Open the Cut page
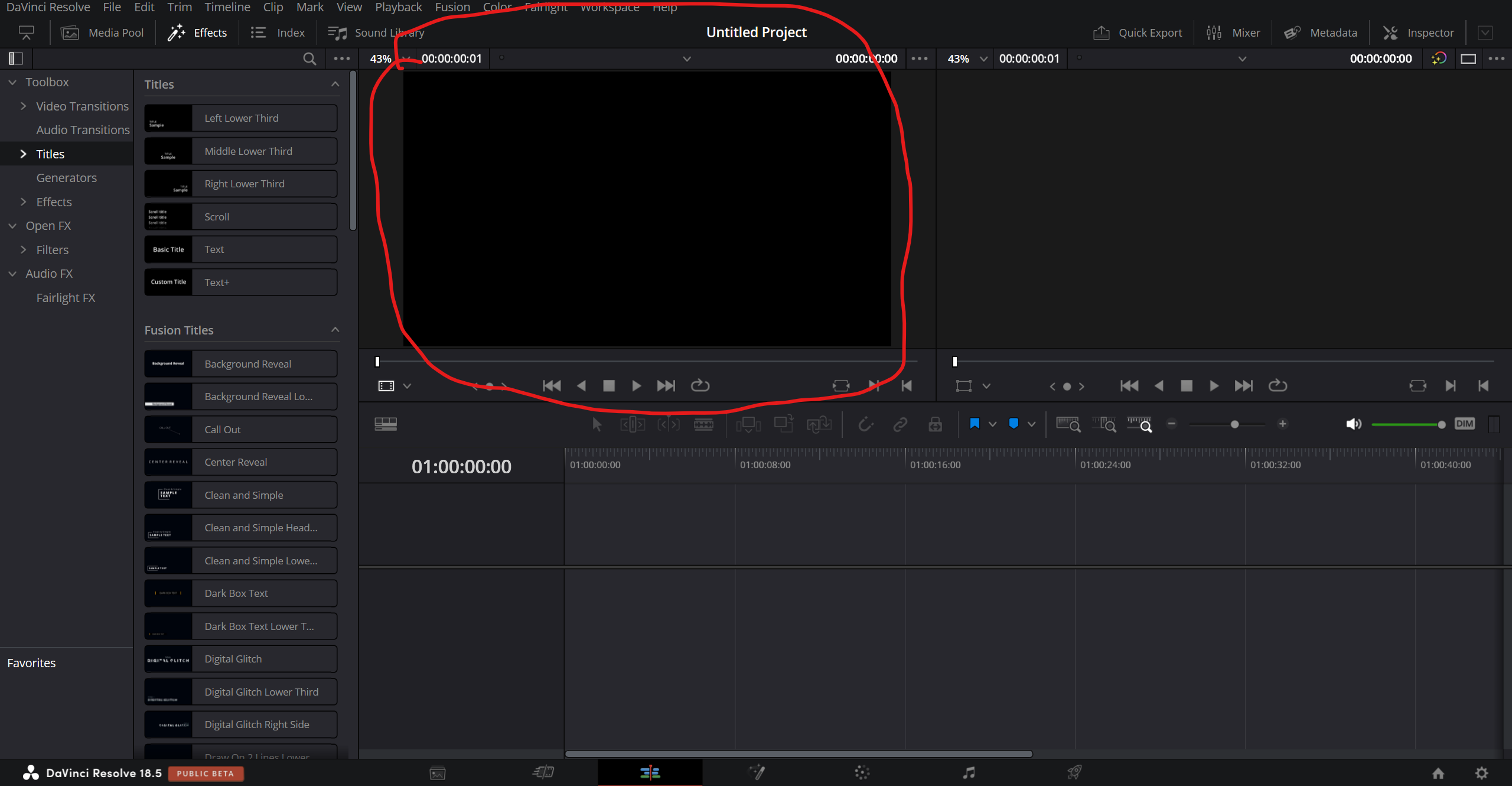1512x786 pixels. (x=543, y=772)
